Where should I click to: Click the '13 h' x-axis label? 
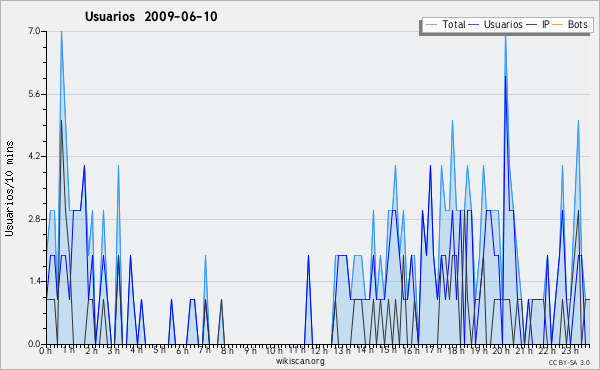342,350
